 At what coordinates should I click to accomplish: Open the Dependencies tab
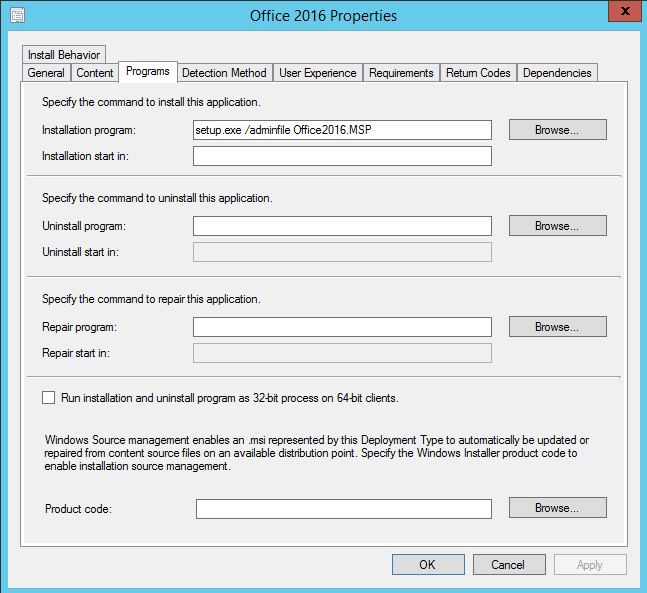pyautogui.click(x=557, y=73)
